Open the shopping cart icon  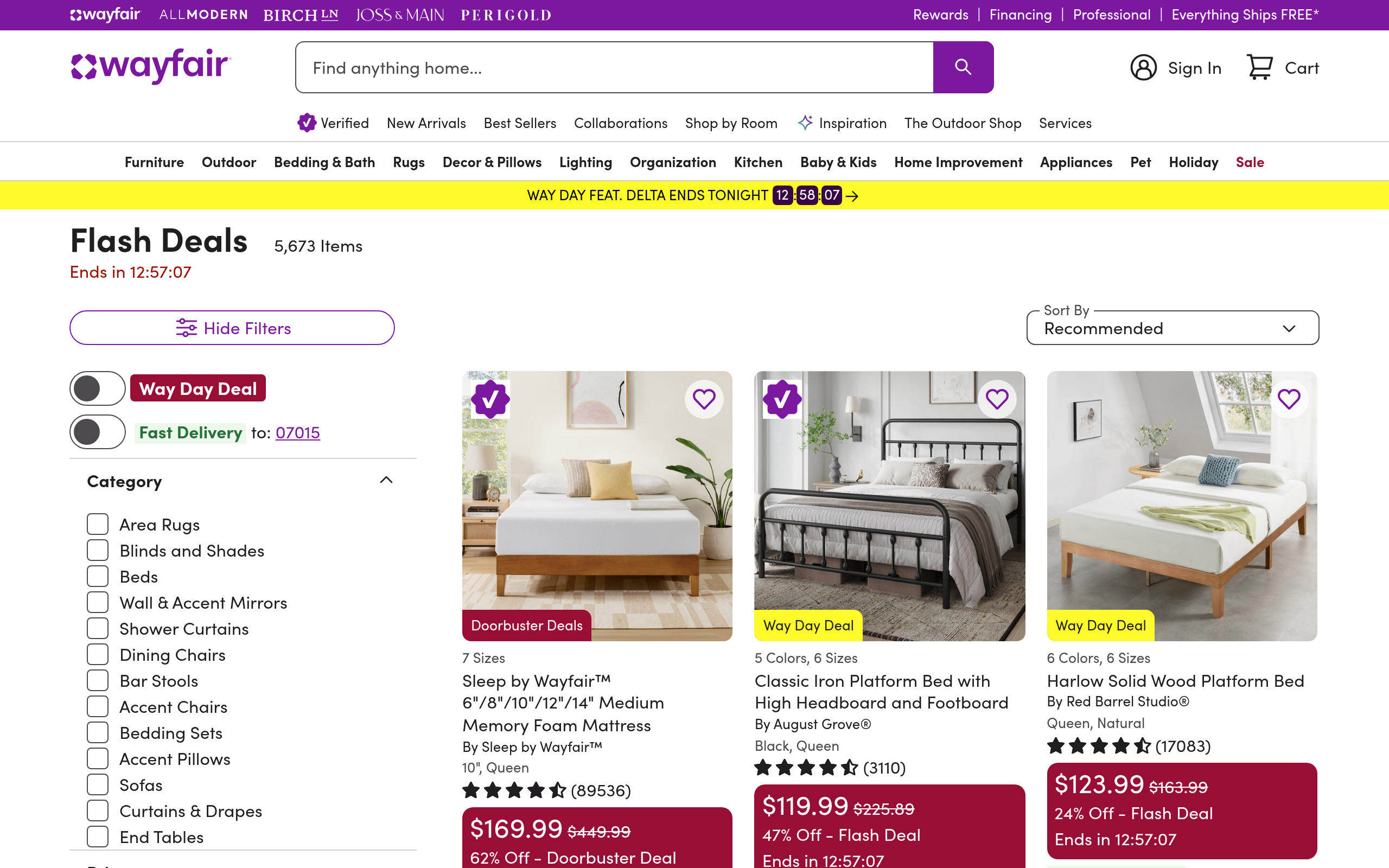click(x=1259, y=68)
